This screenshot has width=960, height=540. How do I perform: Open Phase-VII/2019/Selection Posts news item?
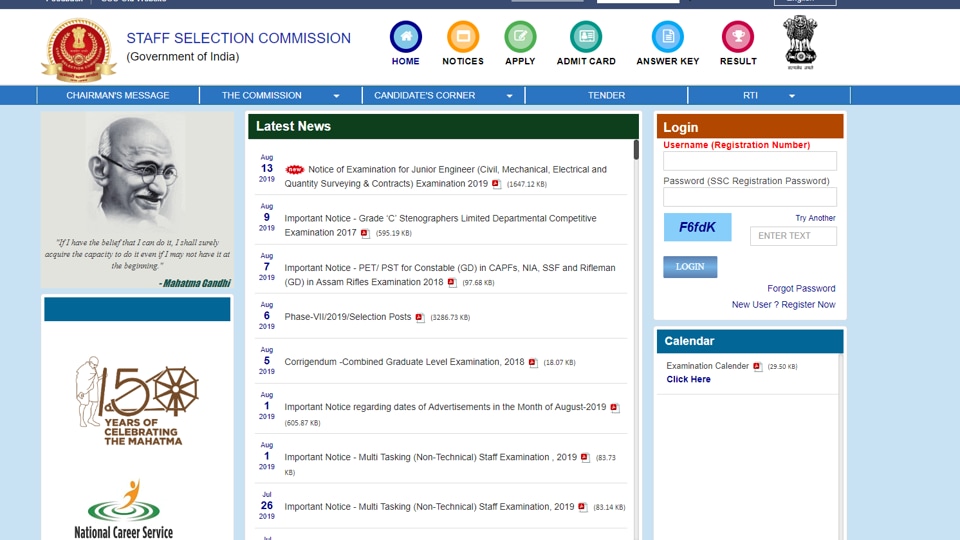tap(348, 317)
